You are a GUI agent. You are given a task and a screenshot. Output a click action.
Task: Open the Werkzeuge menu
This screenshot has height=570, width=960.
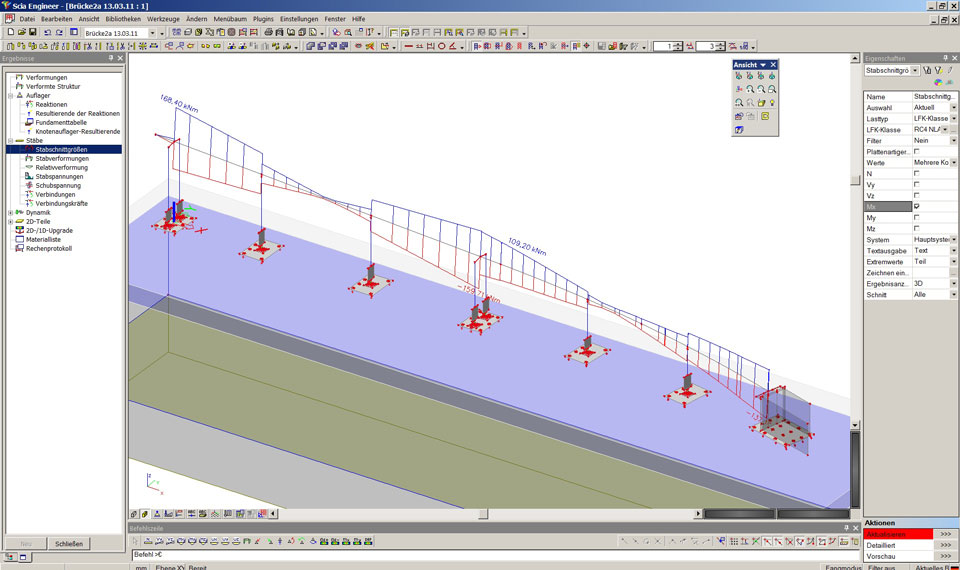pos(163,19)
